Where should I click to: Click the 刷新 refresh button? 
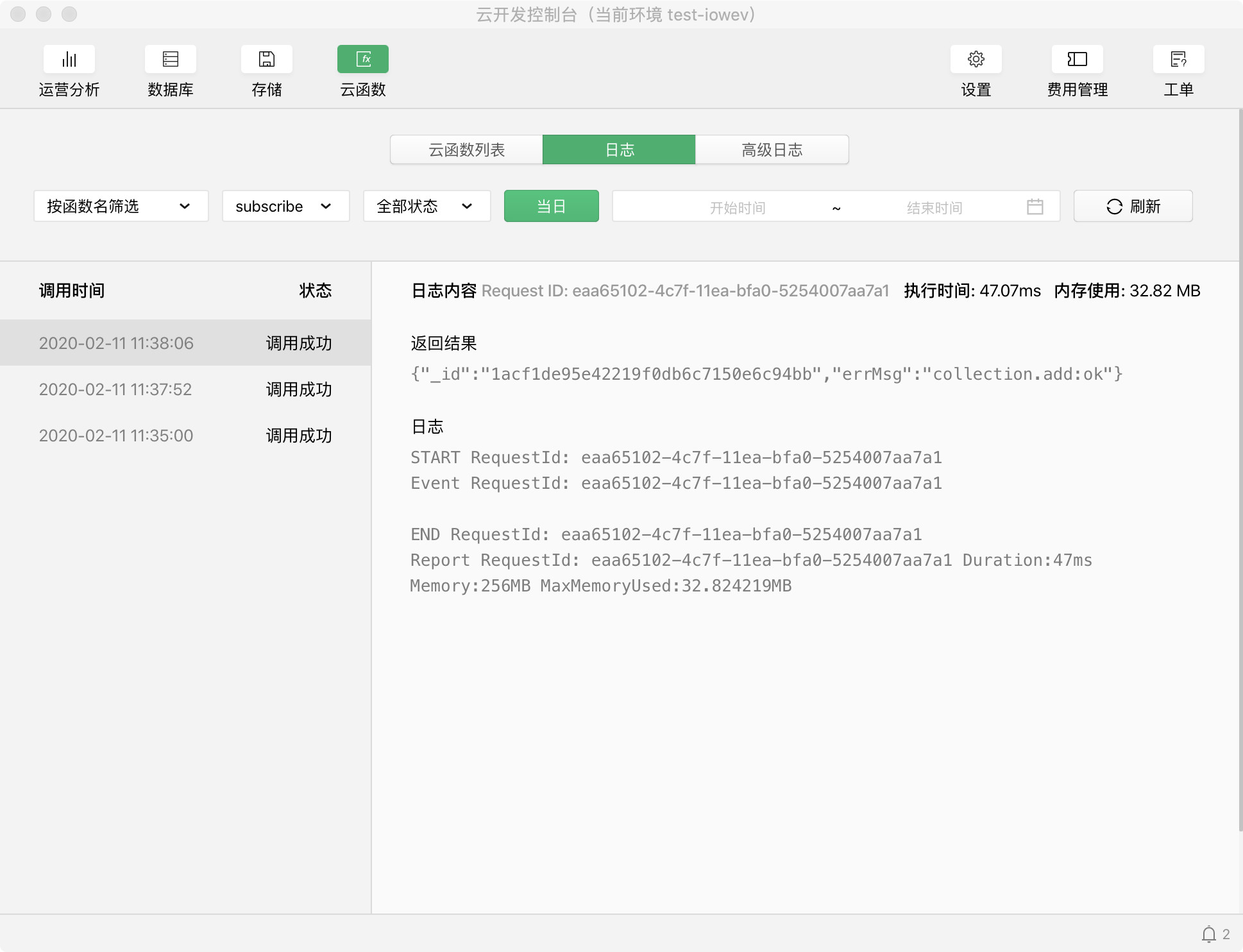pos(1133,207)
